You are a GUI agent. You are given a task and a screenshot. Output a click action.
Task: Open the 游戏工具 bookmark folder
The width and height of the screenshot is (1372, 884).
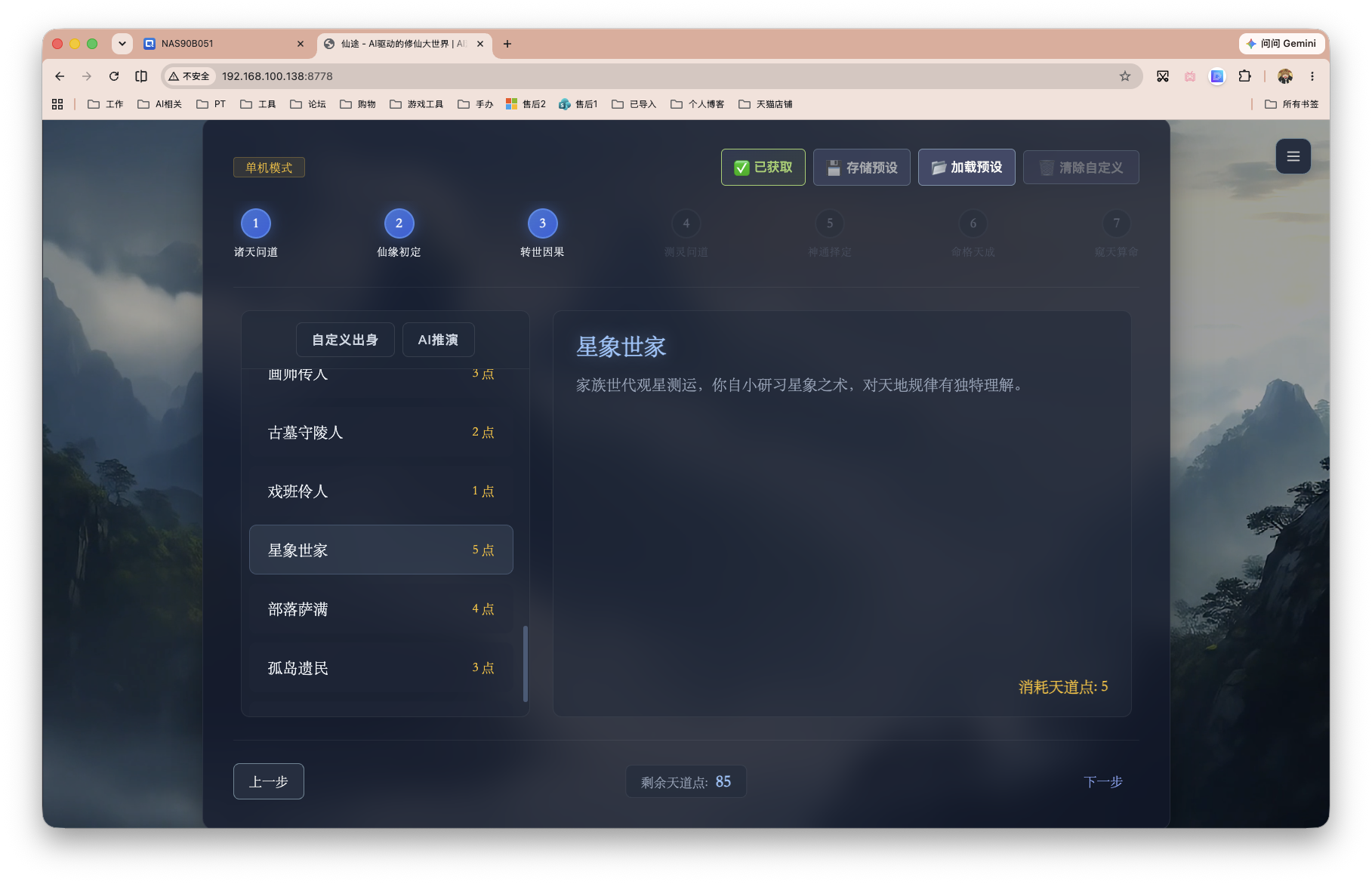417,104
